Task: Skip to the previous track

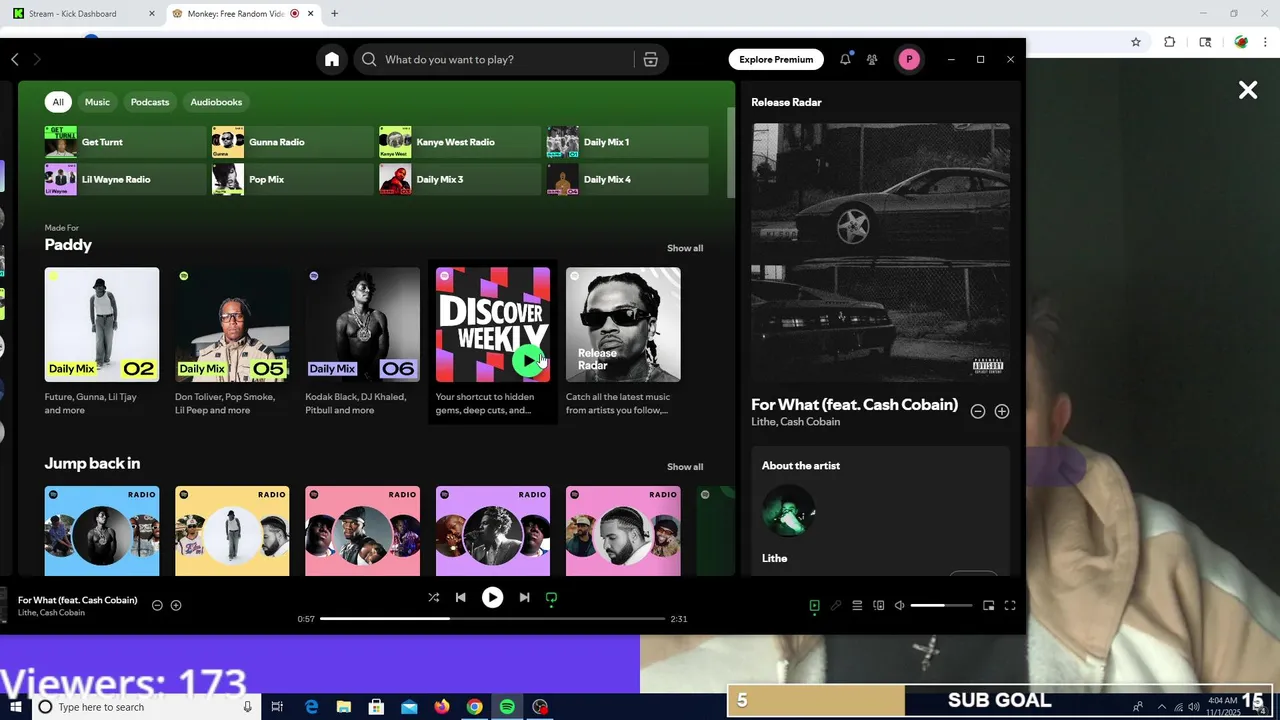Action: 460,597
